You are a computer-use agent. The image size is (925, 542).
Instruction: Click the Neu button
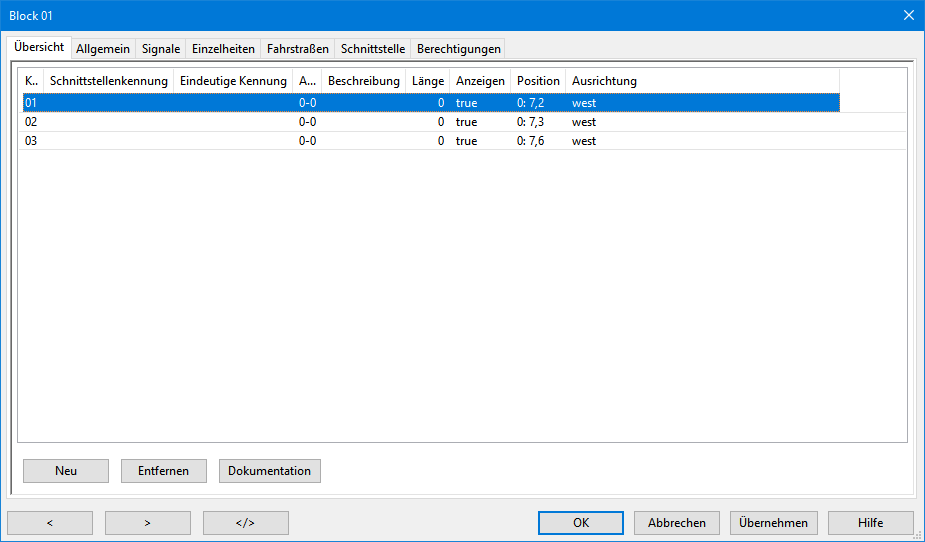(x=66, y=471)
